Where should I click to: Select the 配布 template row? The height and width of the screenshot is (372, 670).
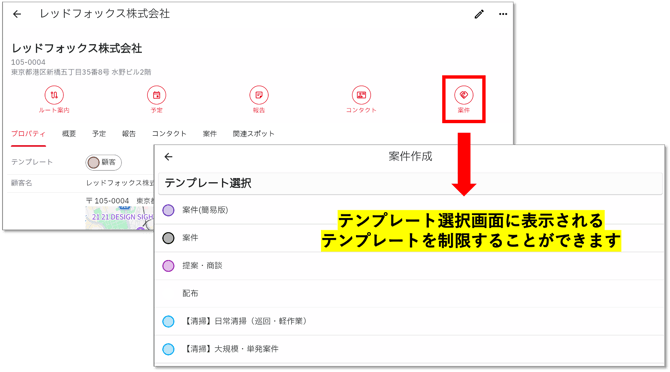[x=409, y=293]
